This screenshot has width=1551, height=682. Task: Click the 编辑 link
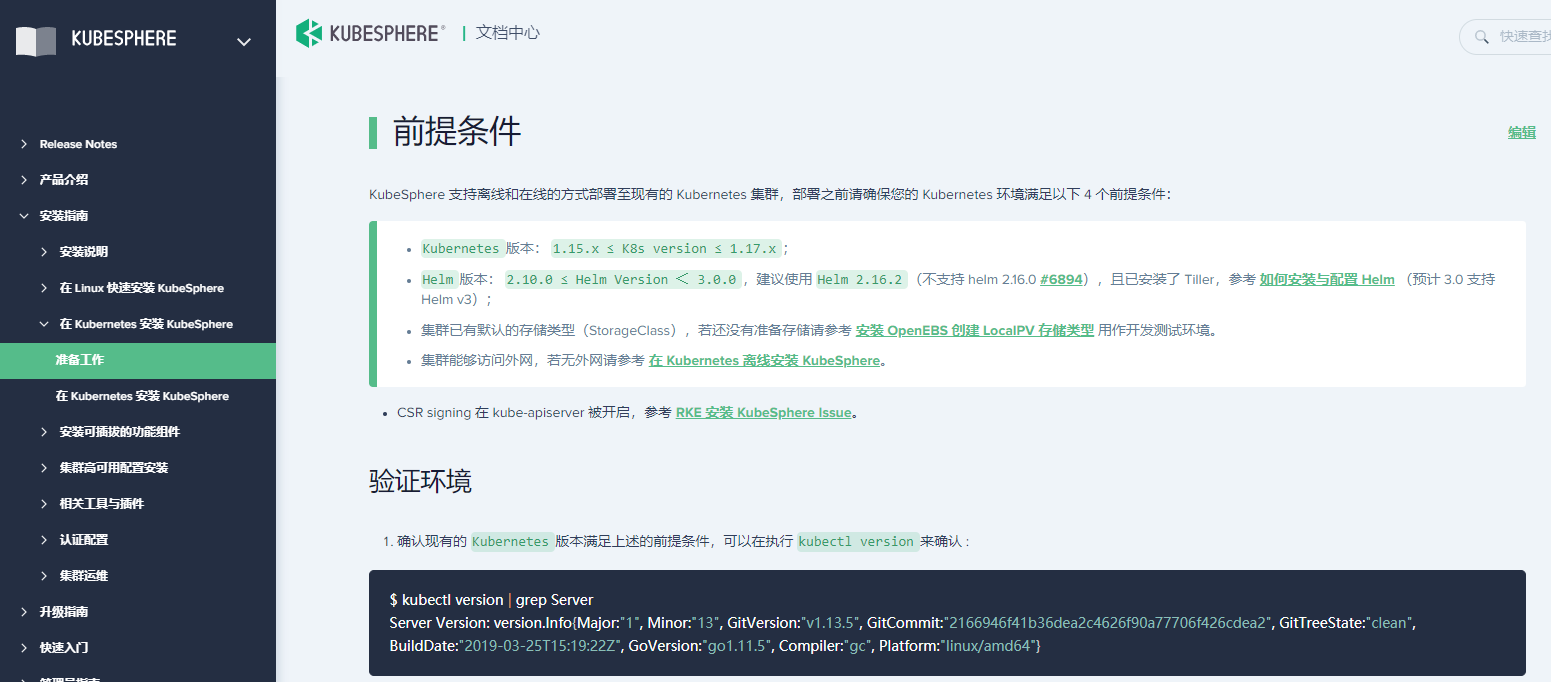(x=1521, y=132)
